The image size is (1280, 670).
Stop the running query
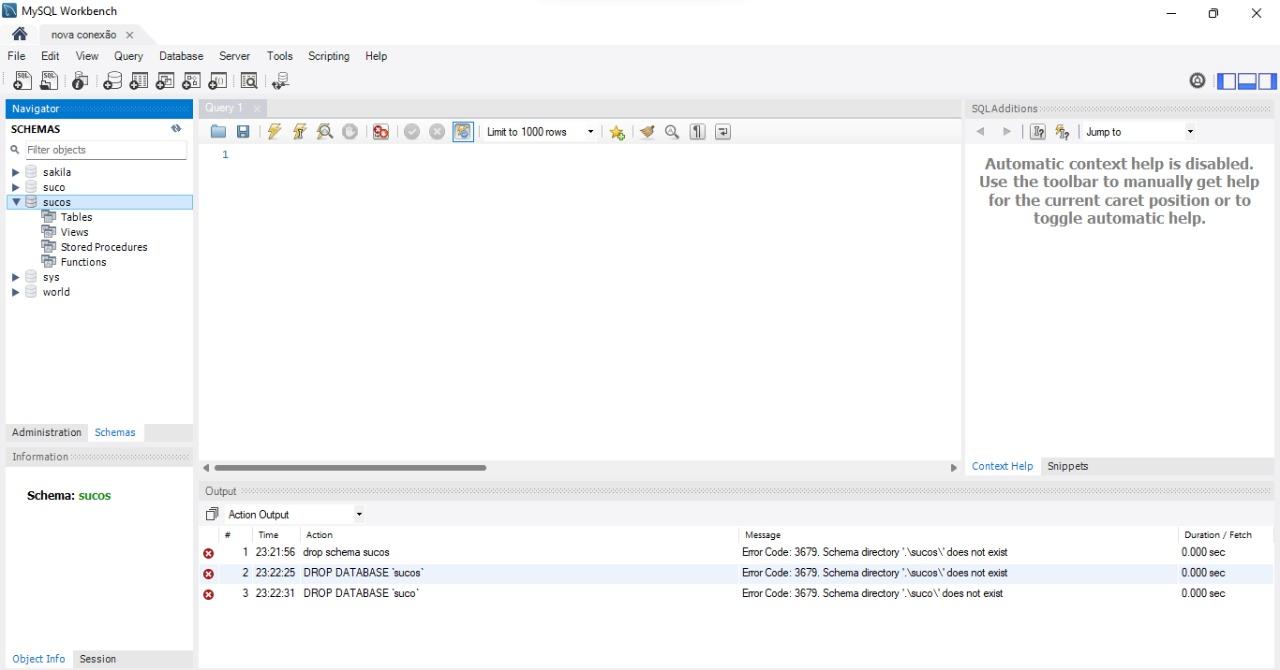[x=350, y=132]
